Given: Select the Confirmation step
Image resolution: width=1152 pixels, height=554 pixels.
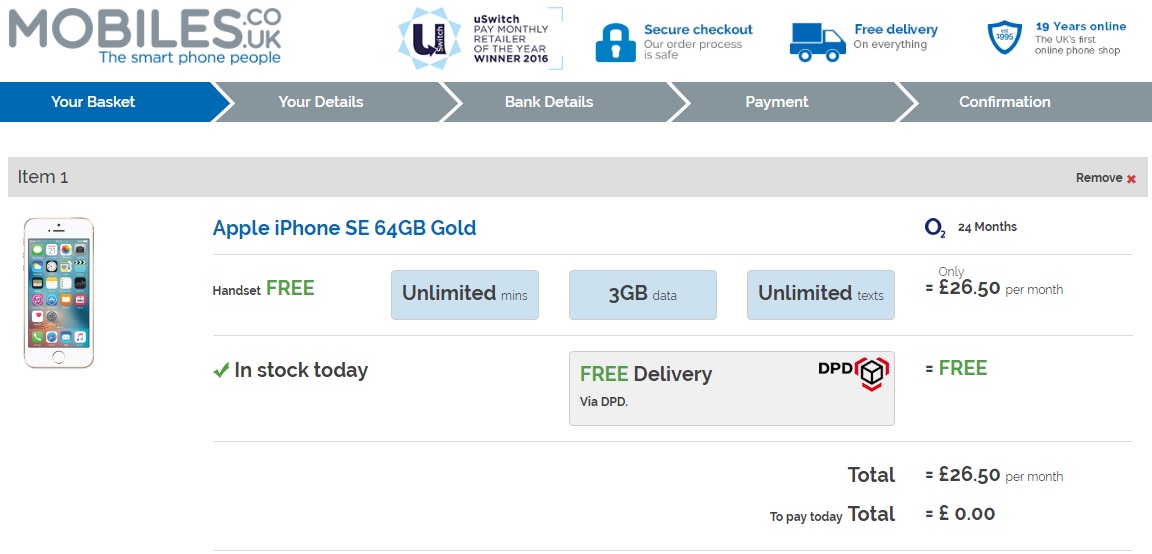Looking at the screenshot, I should pyautogui.click(x=1004, y=102).
